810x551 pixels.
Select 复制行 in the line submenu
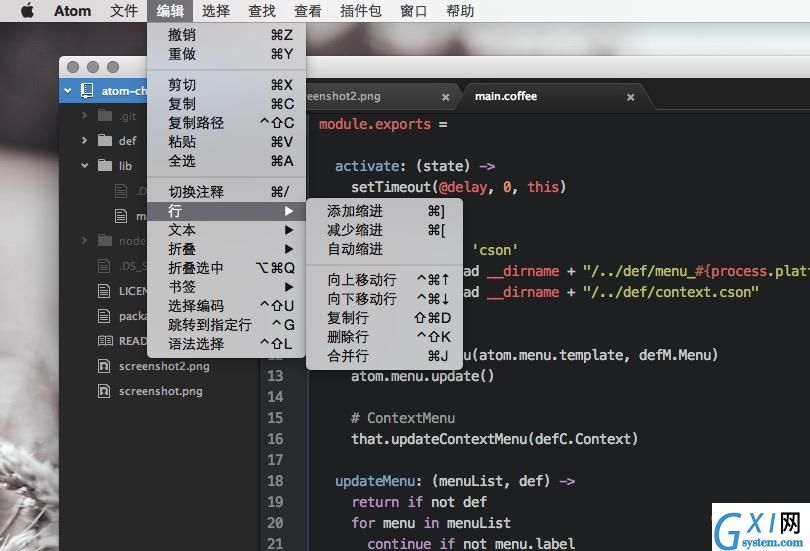[384, 318]
